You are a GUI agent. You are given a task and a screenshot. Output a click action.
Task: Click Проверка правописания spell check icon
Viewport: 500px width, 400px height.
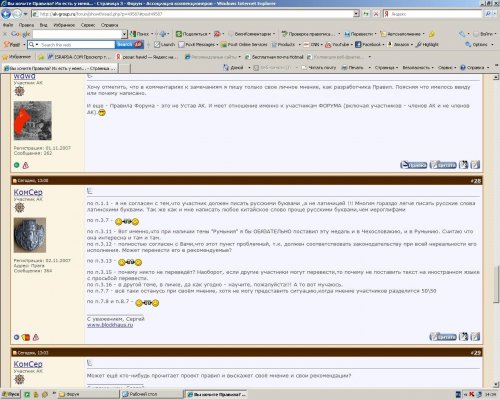[x=284, y=34]
